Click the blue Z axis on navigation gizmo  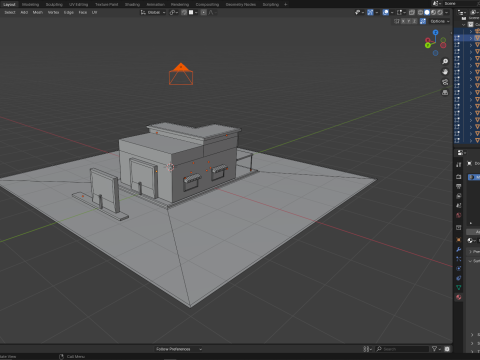tap(435, 32)
